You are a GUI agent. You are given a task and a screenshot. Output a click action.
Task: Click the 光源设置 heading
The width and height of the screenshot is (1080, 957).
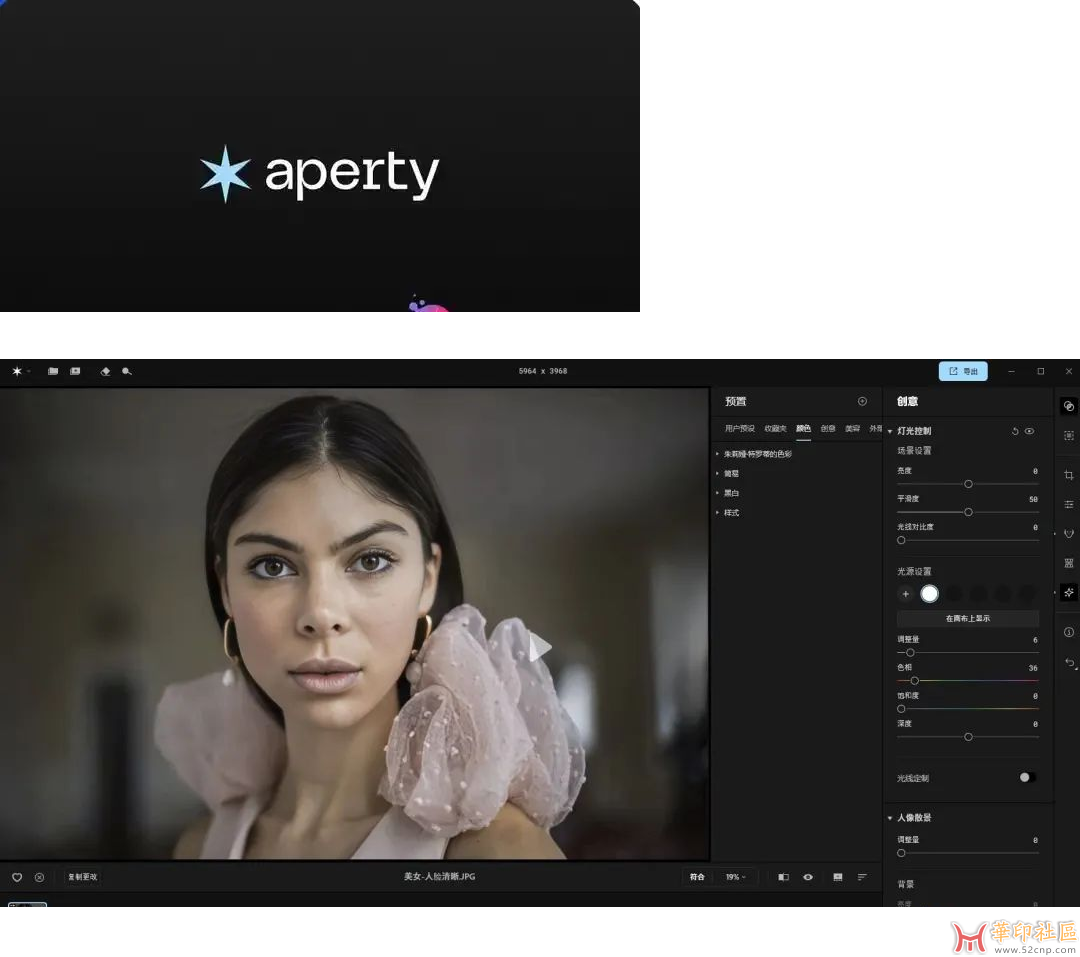point(914,571)
